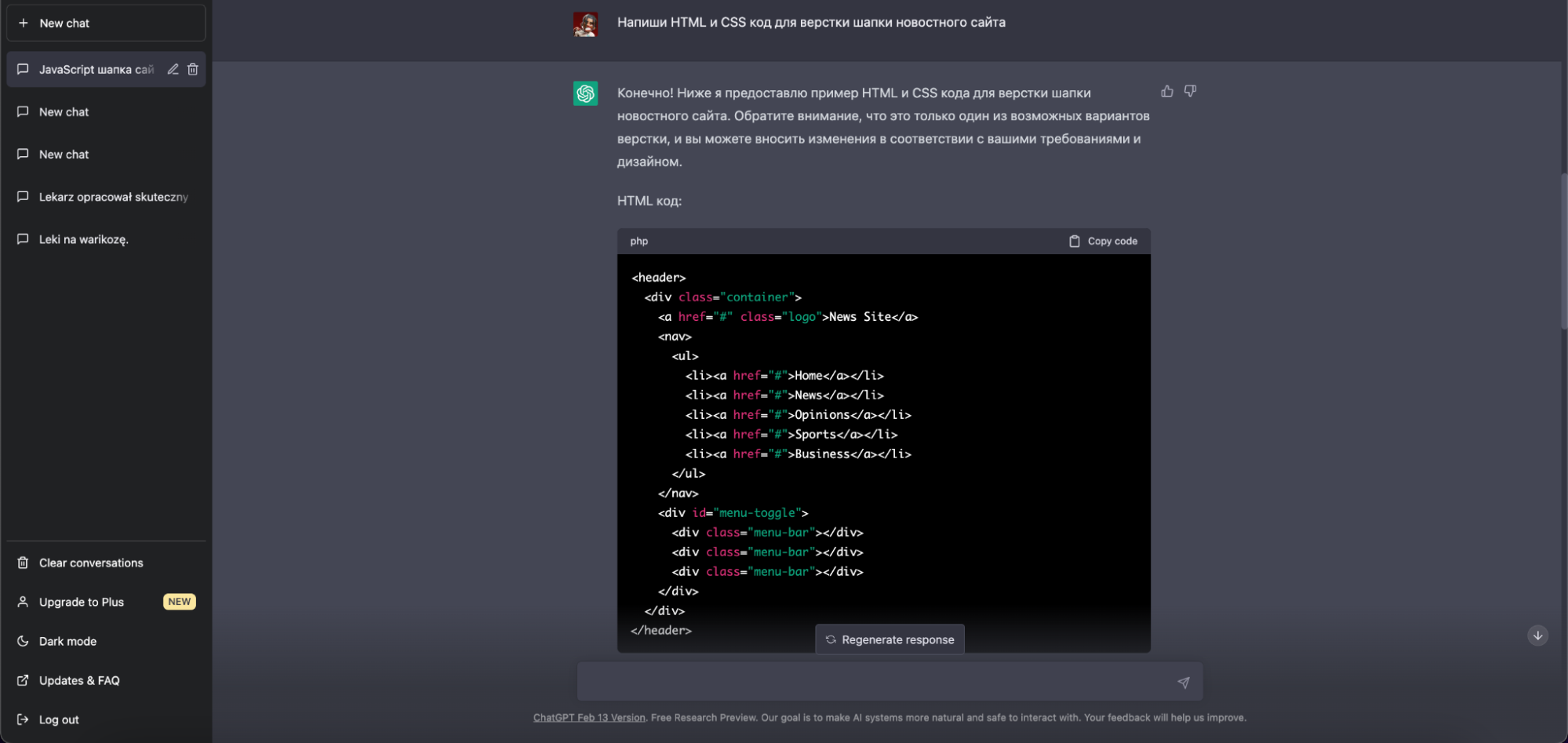Delete JavaScript chat with trash icon
The image size is (1568, 743).
(192, 69)
